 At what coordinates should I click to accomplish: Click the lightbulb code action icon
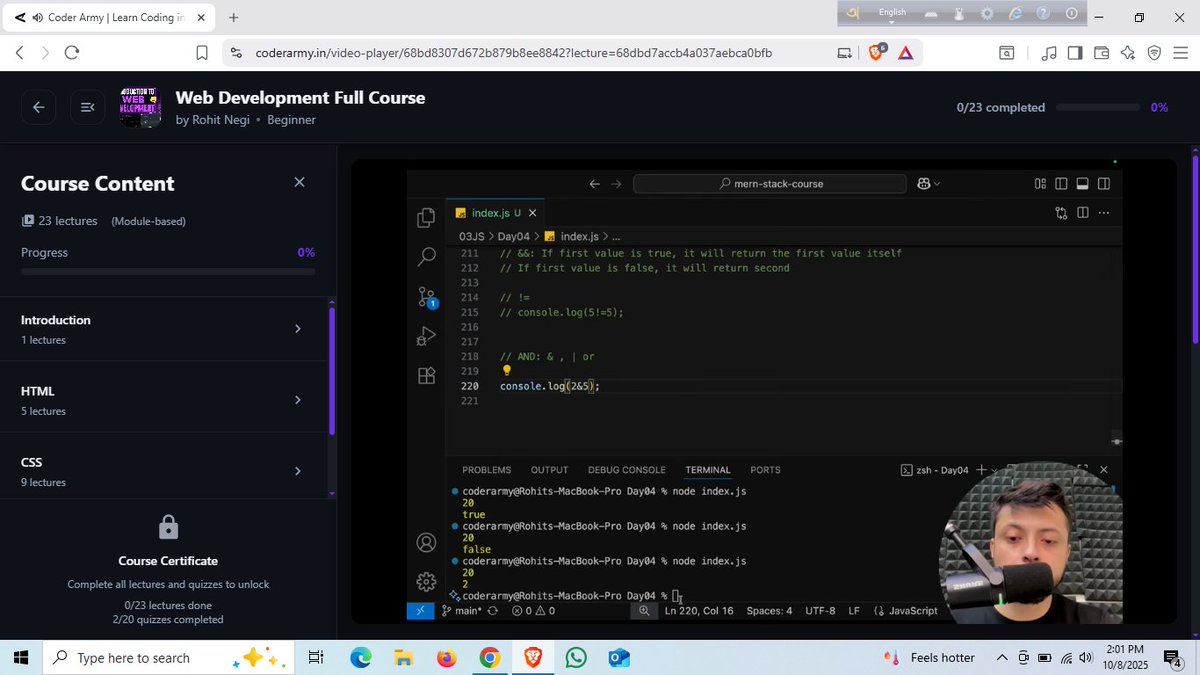click(x=506, y=370)
